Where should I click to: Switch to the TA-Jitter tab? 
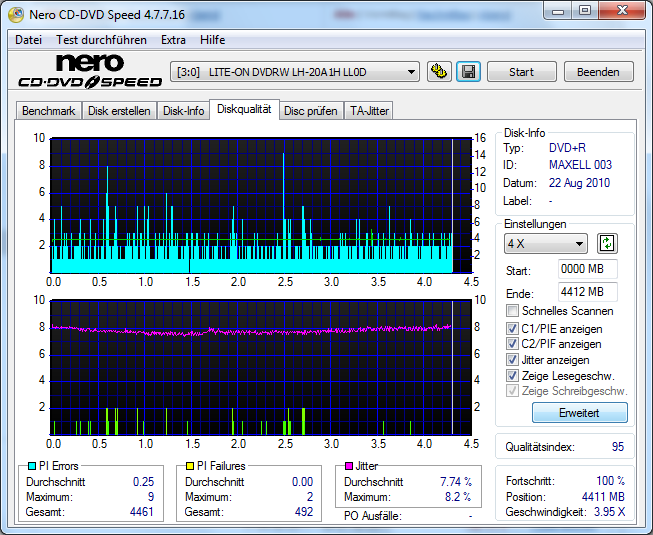pyautogui.click(x=369, y=111)
